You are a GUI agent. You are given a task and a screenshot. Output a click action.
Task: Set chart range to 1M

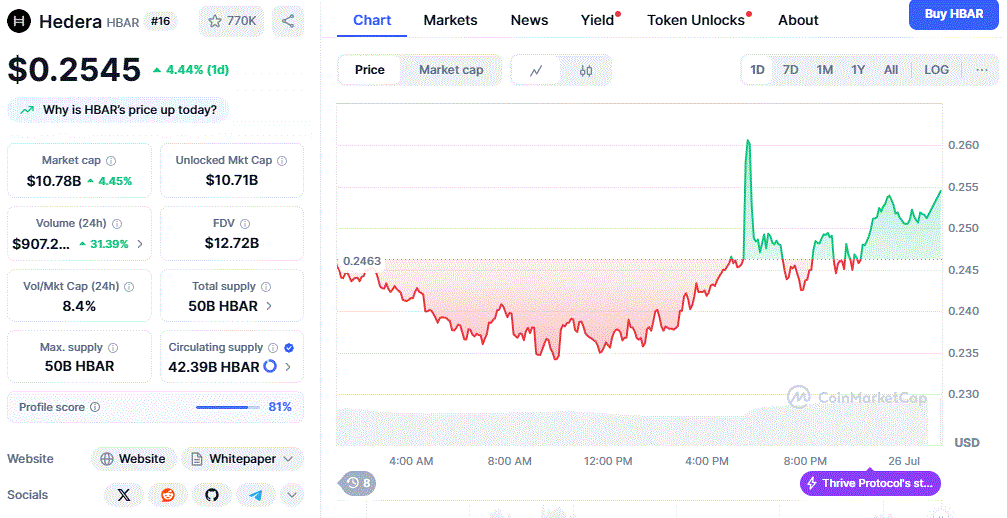point(825,70)
